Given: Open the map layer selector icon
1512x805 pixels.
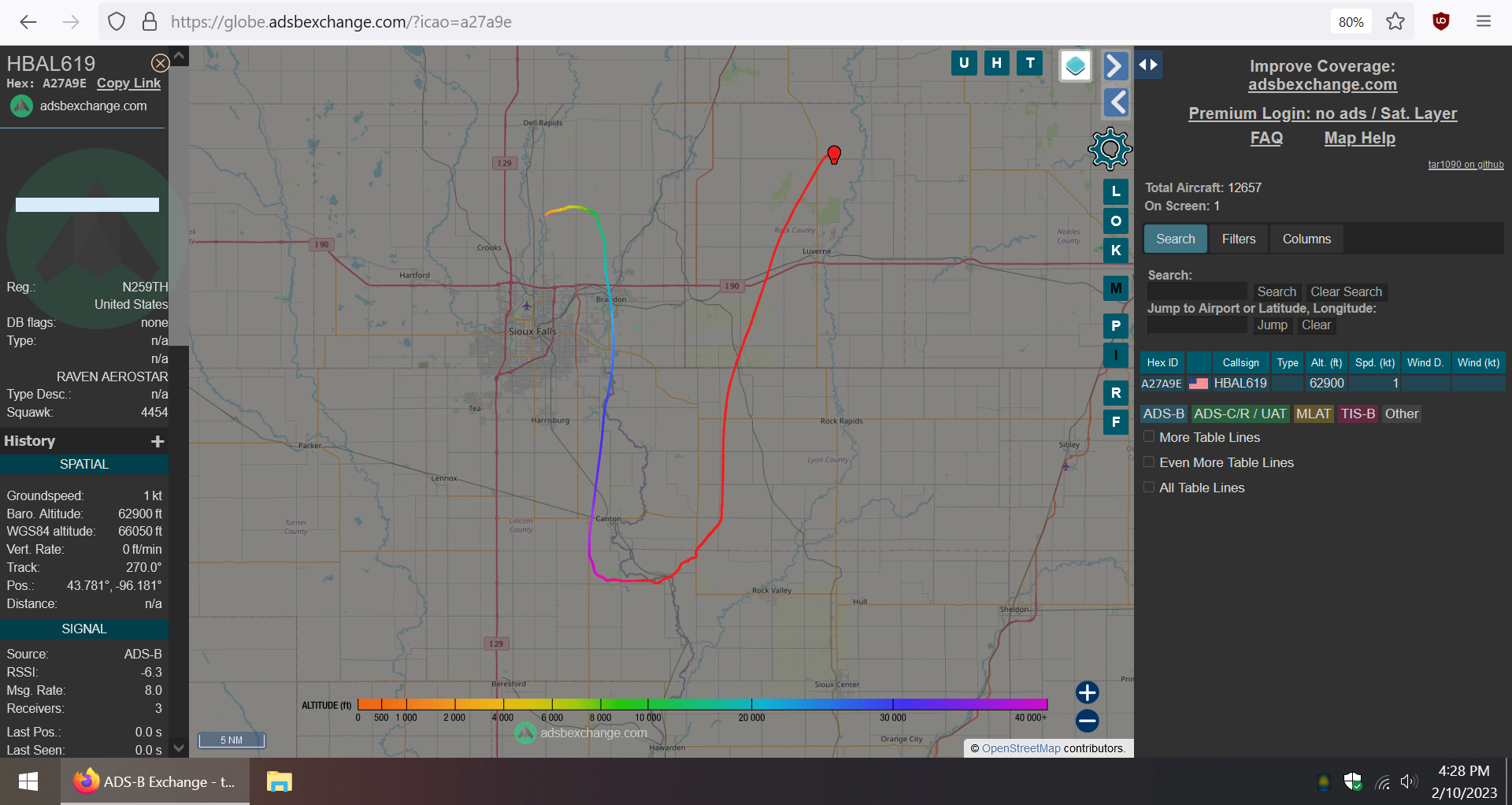Looking at the screenshot, I should coord(1075,66).
